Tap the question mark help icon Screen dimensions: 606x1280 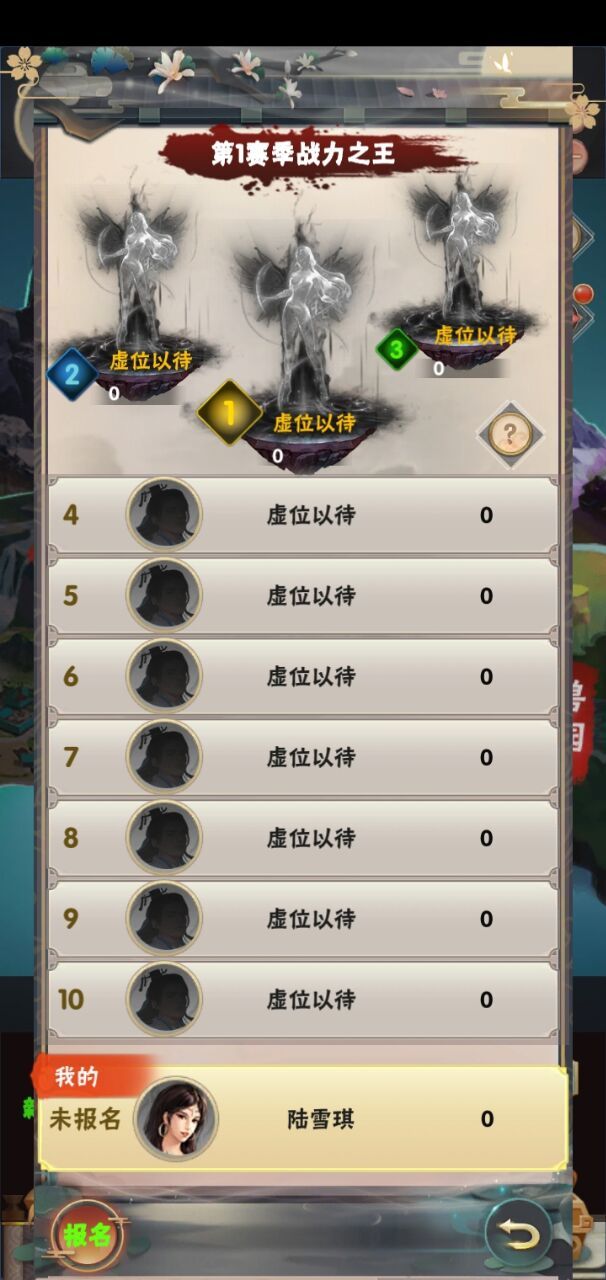coord(510,435)
